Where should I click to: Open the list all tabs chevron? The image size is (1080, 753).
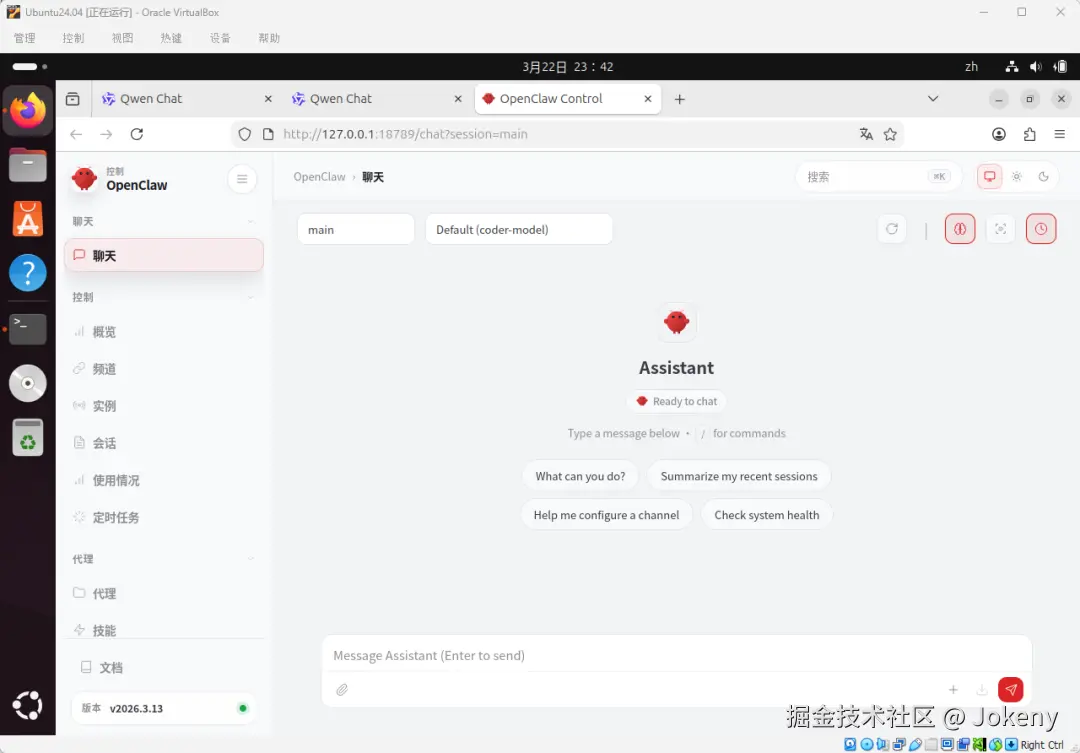click(x=933, y=99)
